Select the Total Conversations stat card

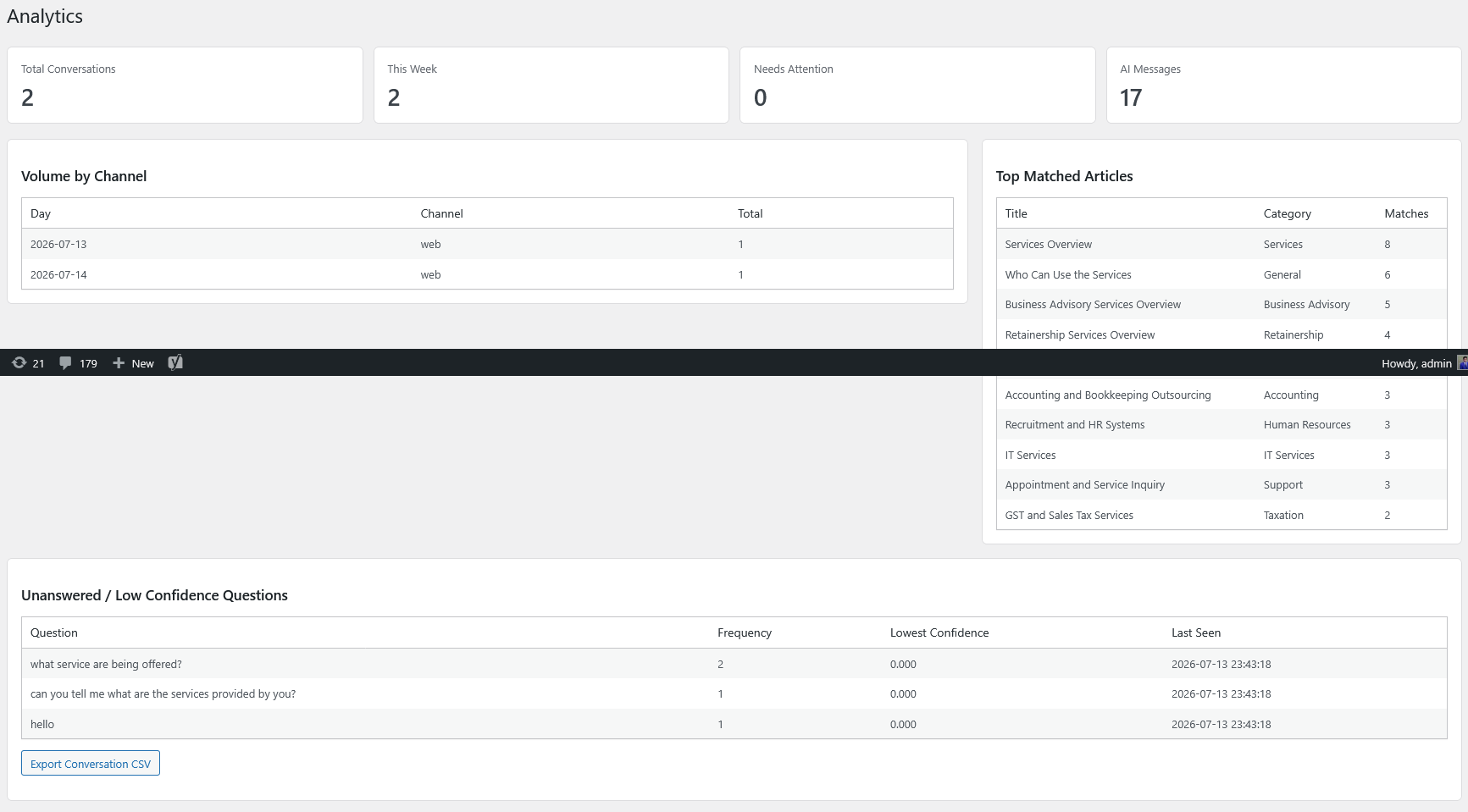pos(185,85)
